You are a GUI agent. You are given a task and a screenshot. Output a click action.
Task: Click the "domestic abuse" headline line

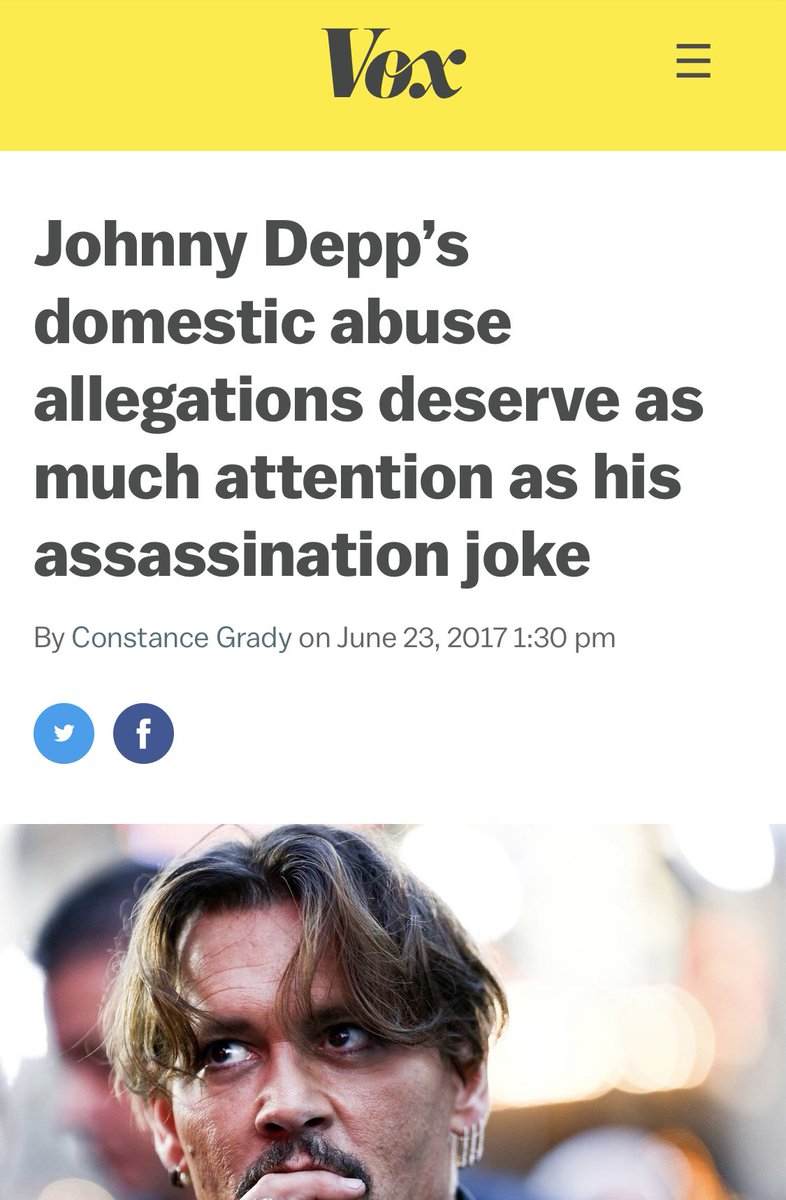(272, 323)
